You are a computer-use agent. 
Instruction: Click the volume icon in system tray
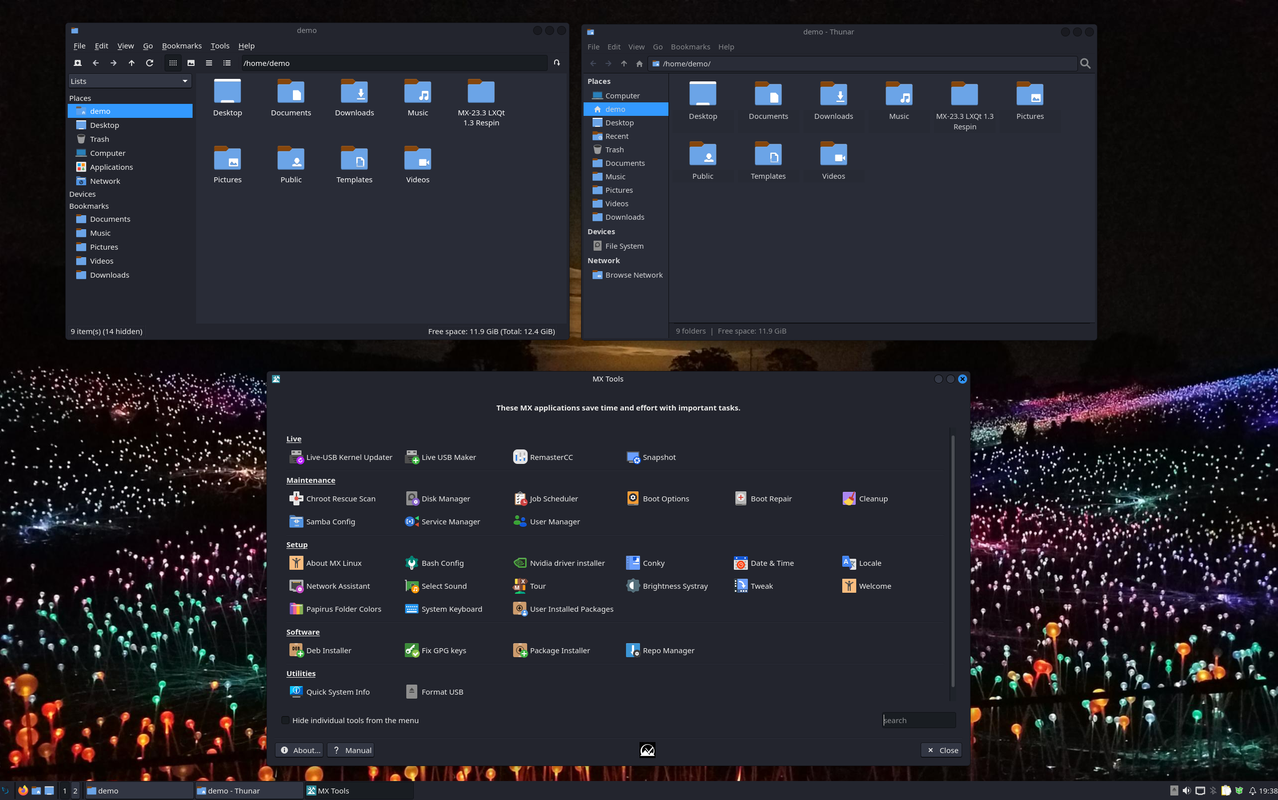(x=1187, y=791)
